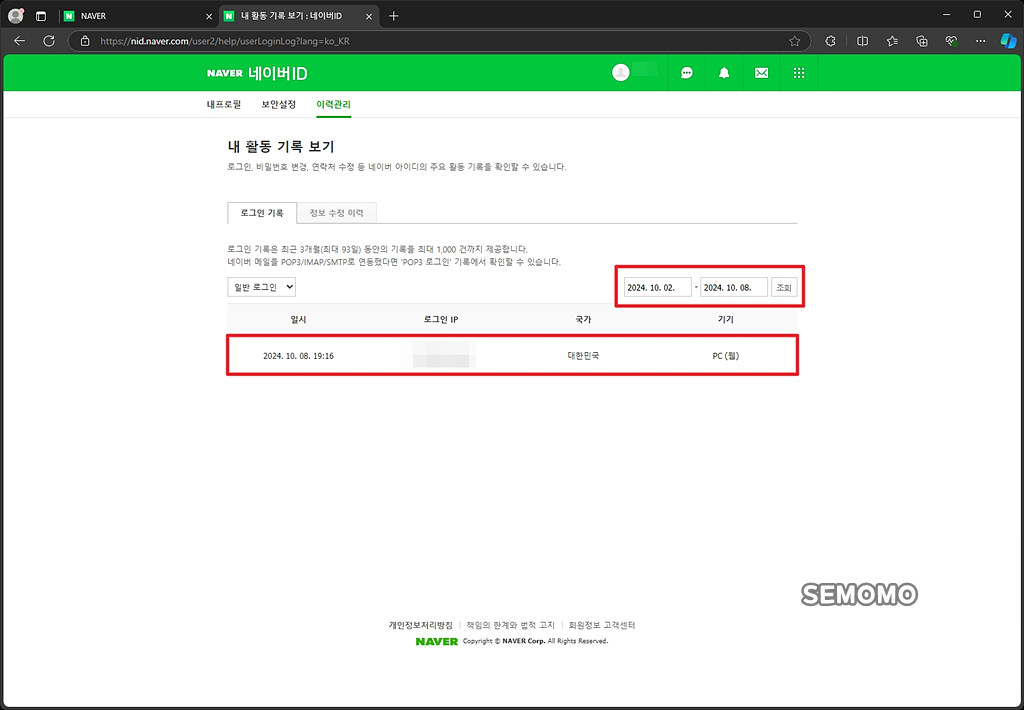Viewport: 1024px width, 710px height.
Task: Click the 대한민국 country cell
Action: pyautogui.click(x=583, y=356)
